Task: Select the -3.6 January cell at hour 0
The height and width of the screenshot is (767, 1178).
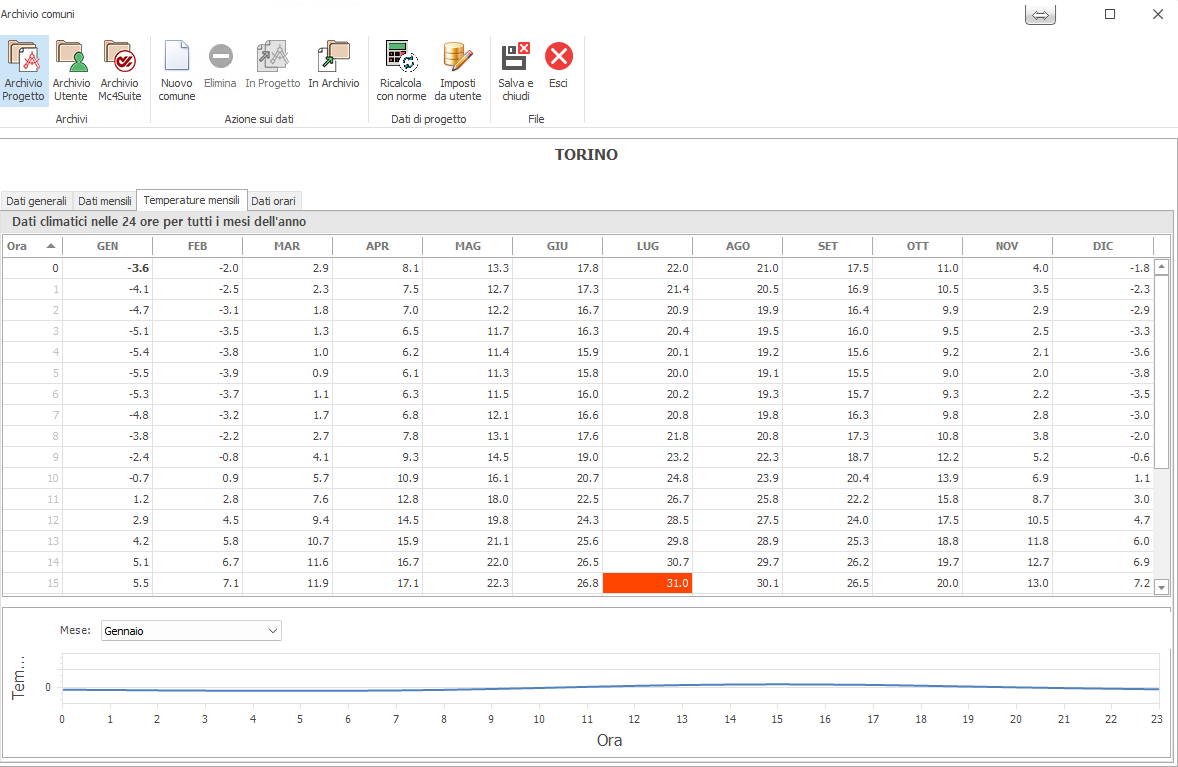Action: click(x=107, y=268)
